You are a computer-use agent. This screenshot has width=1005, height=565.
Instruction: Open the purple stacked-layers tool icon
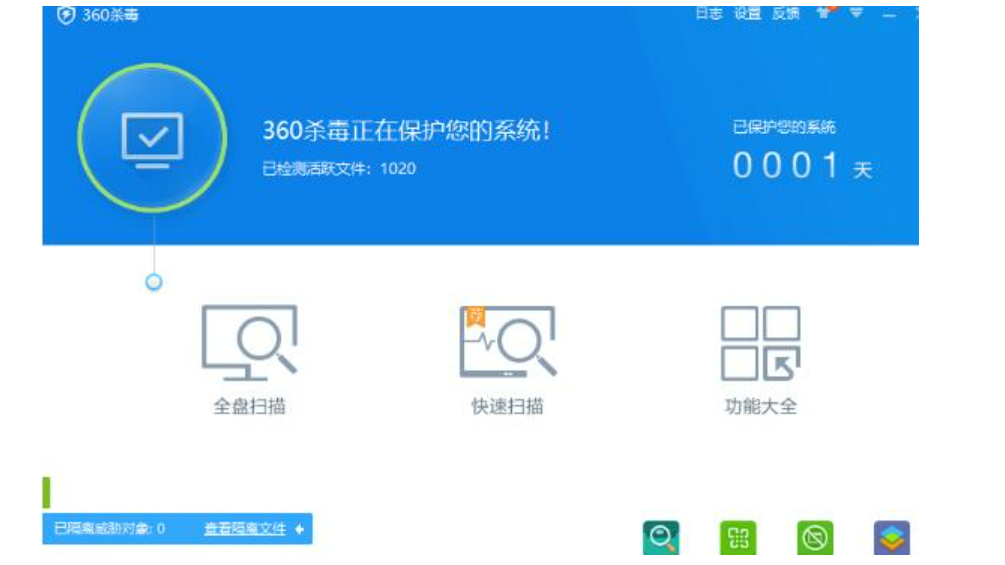[892, 538]
